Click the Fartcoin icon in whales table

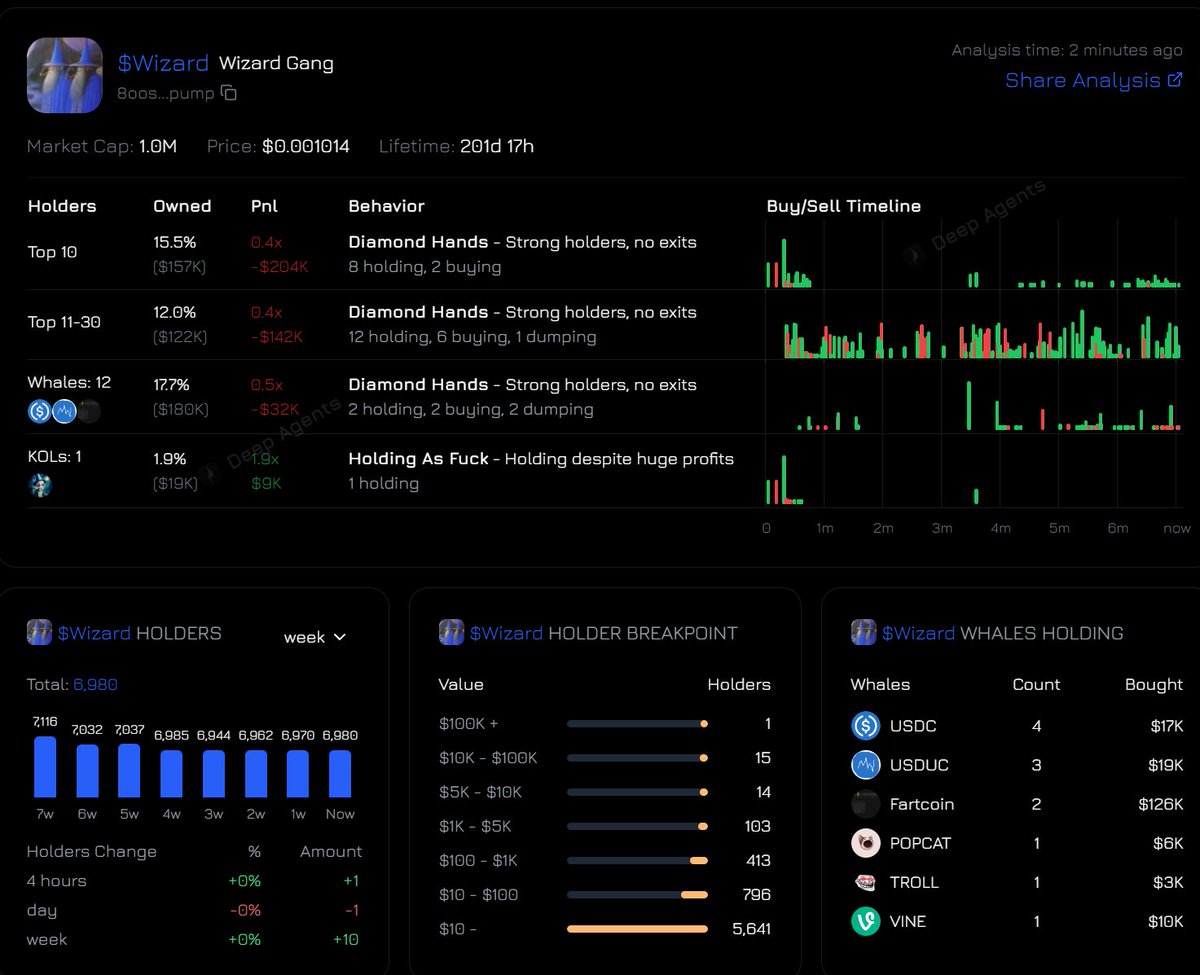click(865, 804)
